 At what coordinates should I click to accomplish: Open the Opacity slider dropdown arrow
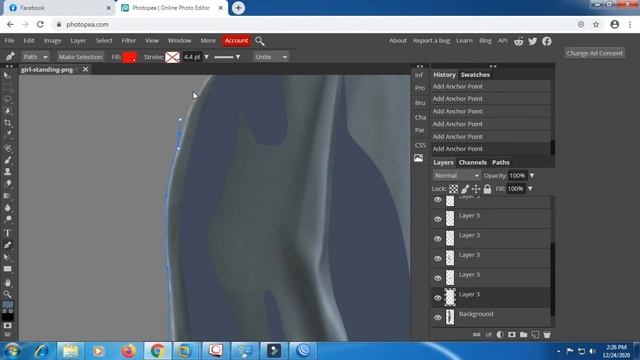[x=532, y=176]
